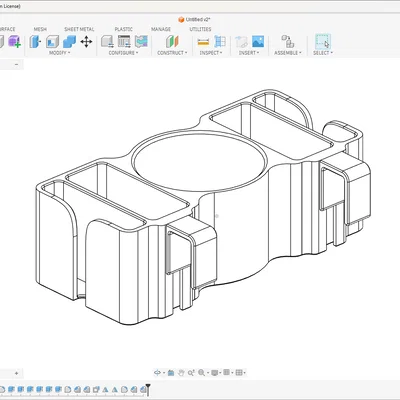The image size is (400, 400).
Task: Select the Measure ruler tool
Action: tap(203, 42)
